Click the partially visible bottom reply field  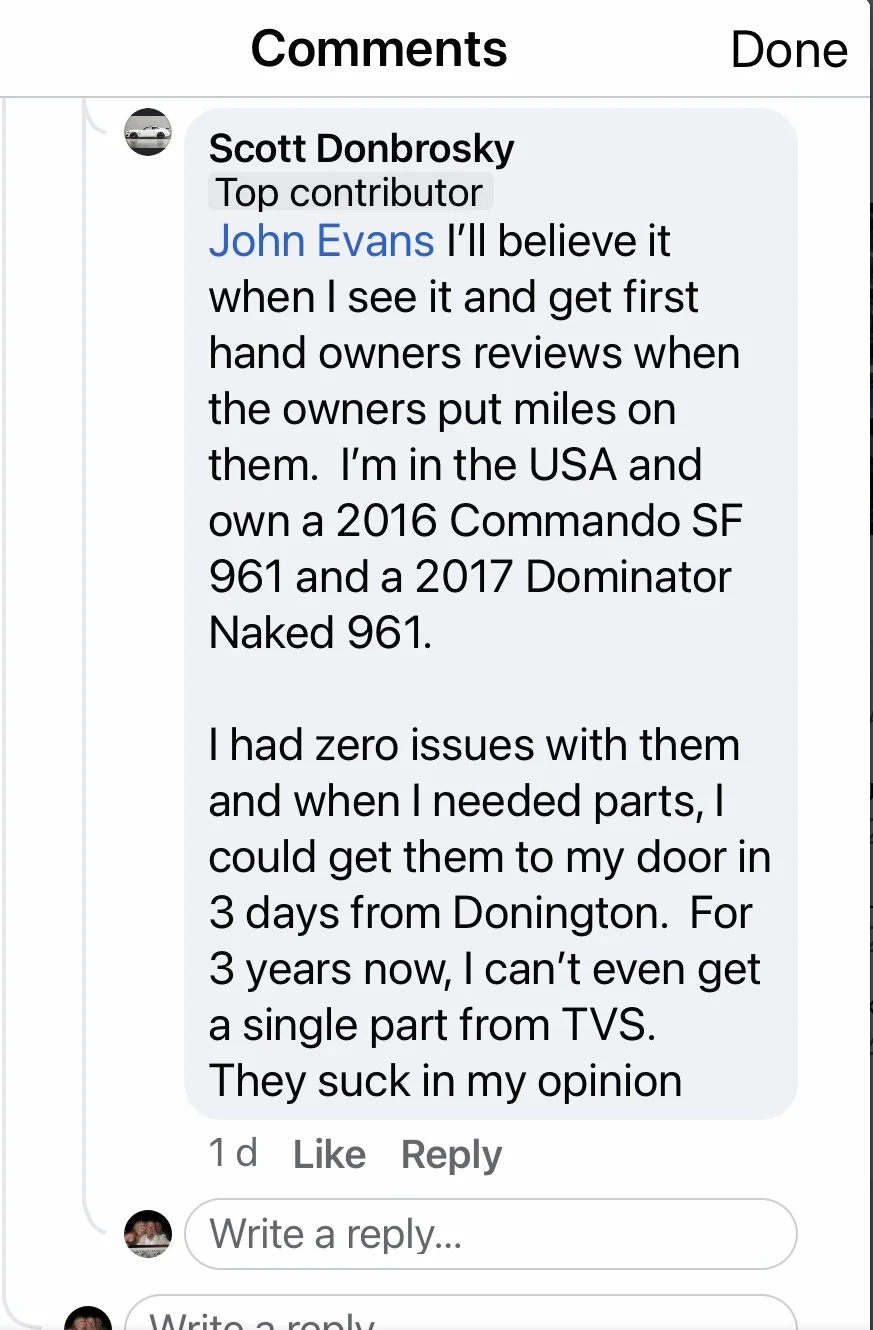[460, 1318]
